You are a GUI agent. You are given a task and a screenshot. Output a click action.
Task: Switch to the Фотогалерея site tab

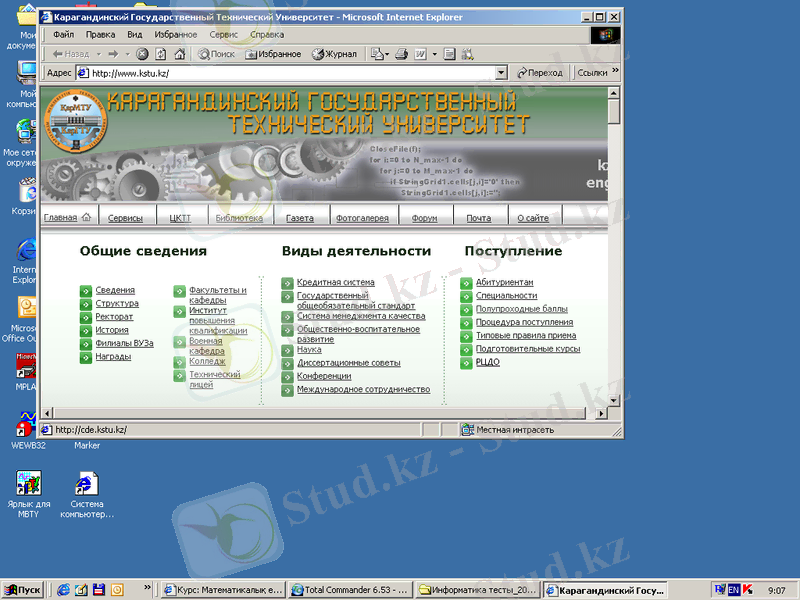point(363,218)
